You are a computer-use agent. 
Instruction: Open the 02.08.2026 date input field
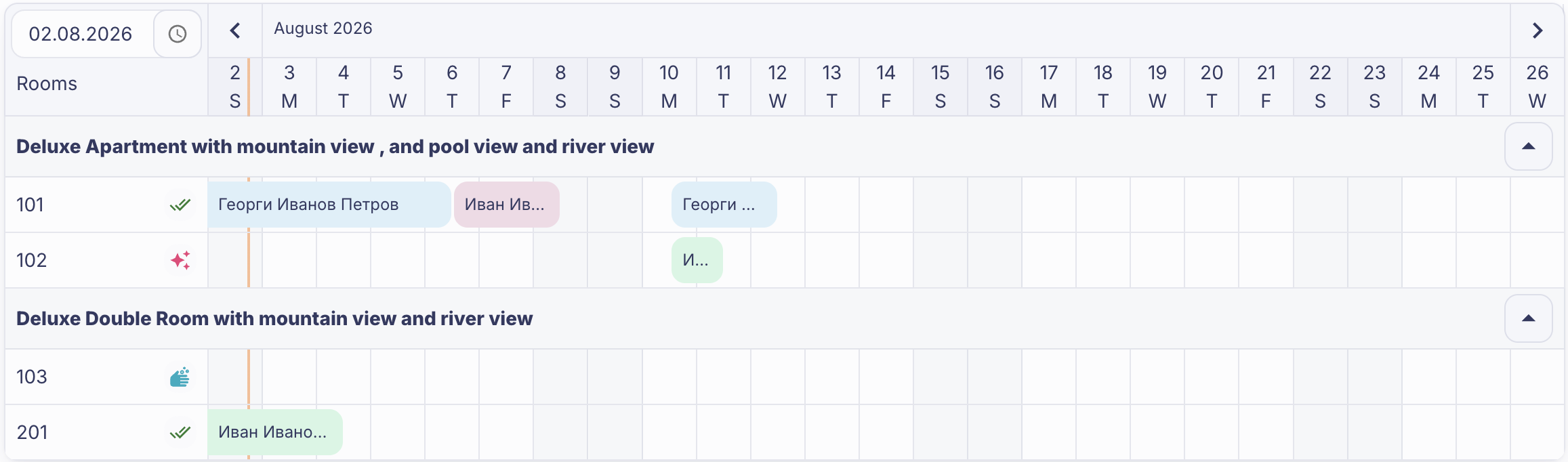click(x=83, y=34)
